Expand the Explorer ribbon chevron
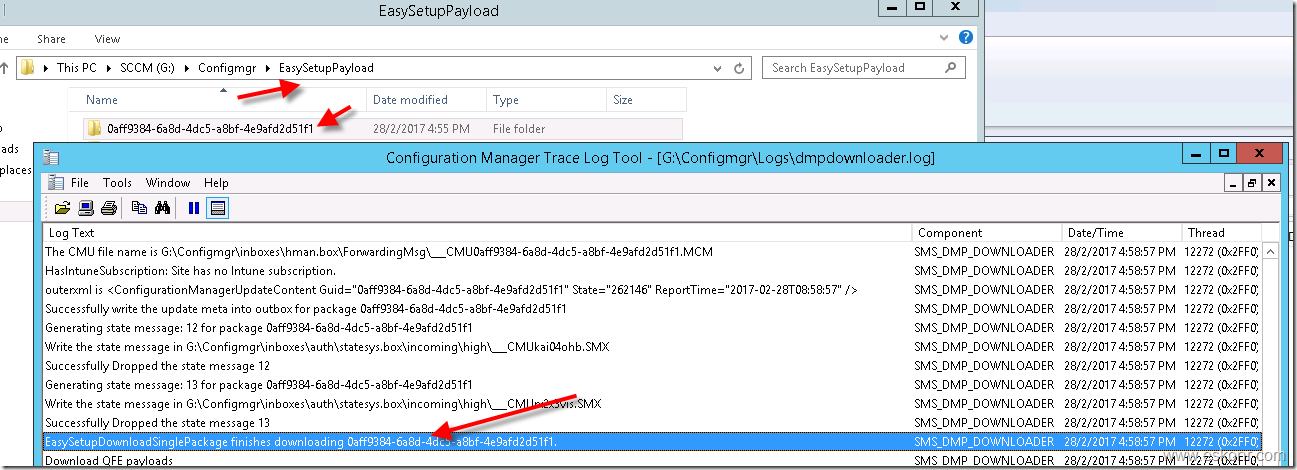The height and width of the screenshot is (470, 1297). coord(946,38)
